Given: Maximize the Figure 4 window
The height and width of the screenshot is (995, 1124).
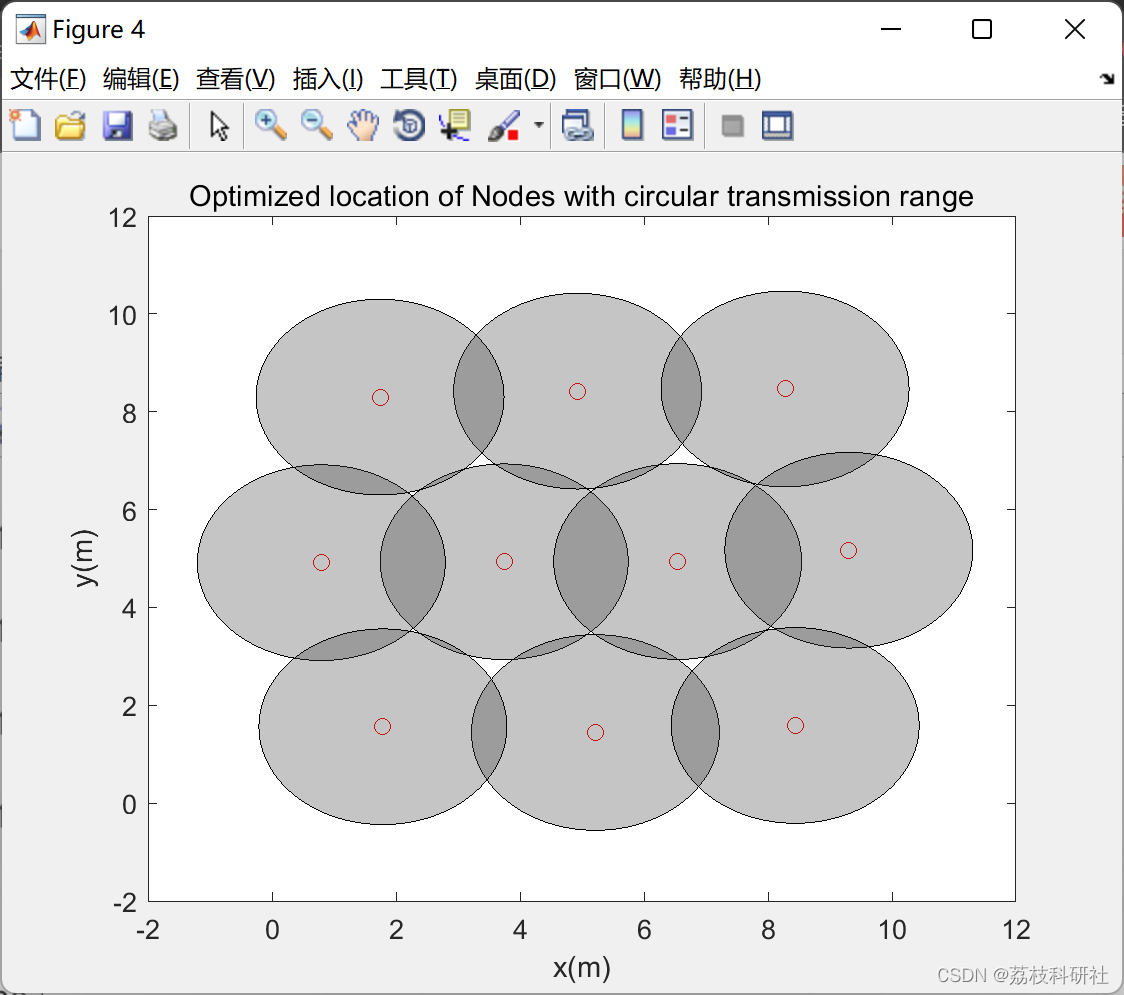Looking at the screenshot, I should pos(982,29).
